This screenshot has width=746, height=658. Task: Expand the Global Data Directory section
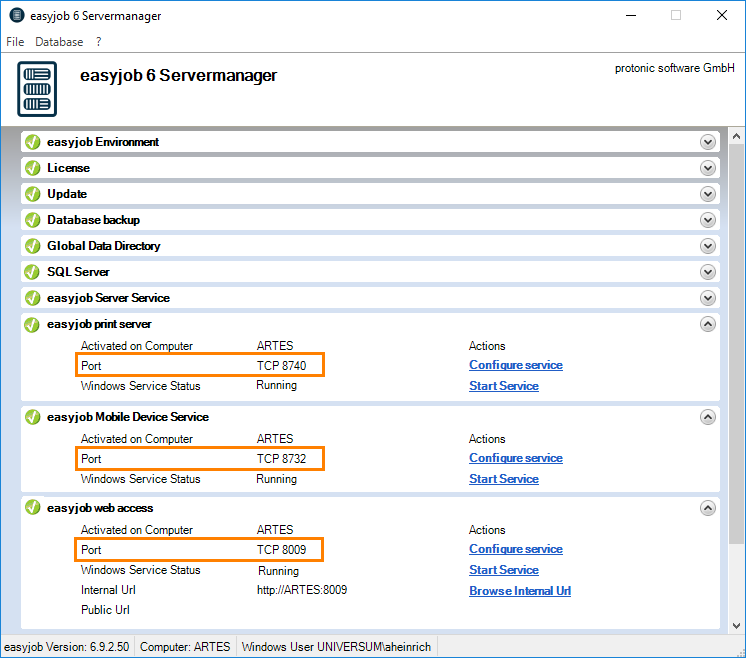(x=708, y=246)
